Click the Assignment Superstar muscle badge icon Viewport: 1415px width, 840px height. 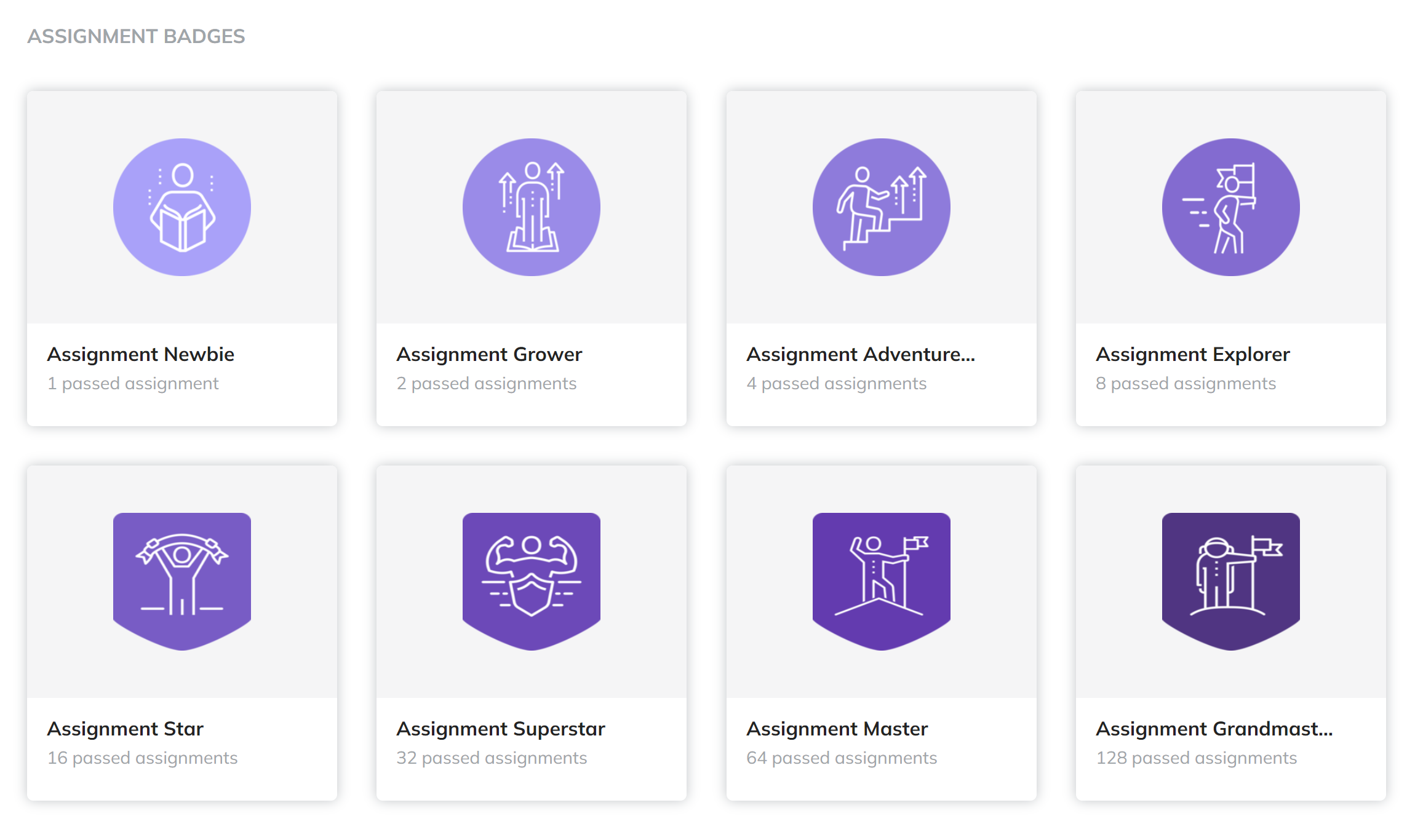(532, 580)
